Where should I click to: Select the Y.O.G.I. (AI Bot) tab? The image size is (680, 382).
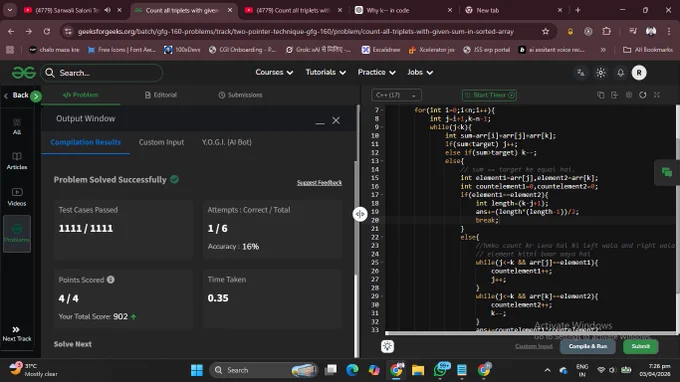[x=226, y=142]
